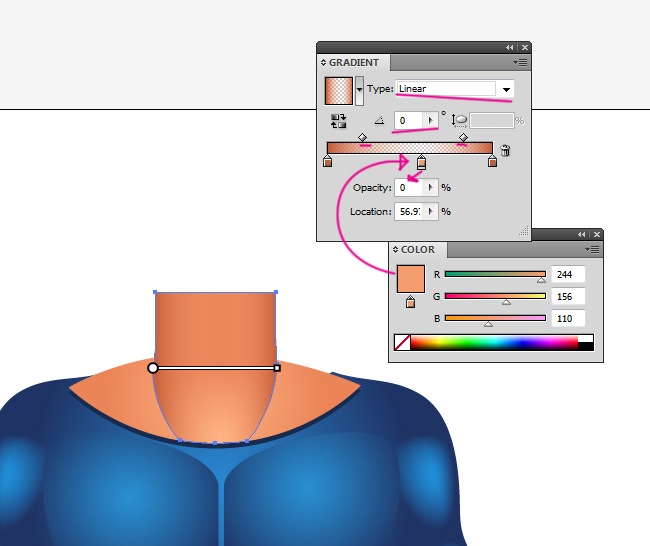
Task: Collapse the Gradient panel with double arrows
Action: pyautogui.click(x=509, y=47)
